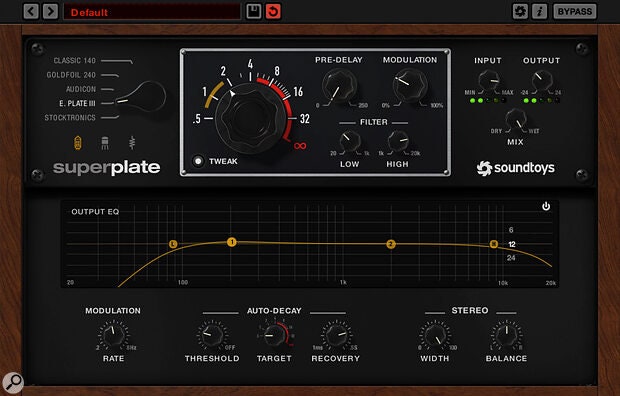
Task: Click the auto-decay TARGET knob
Action: tap(274, 335)
